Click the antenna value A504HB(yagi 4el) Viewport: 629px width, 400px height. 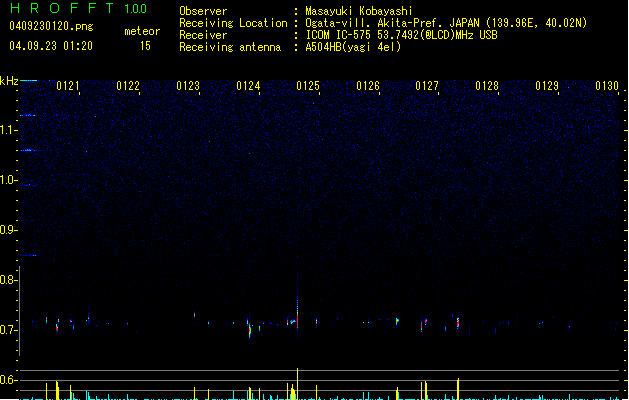click(x=353, y=47)
